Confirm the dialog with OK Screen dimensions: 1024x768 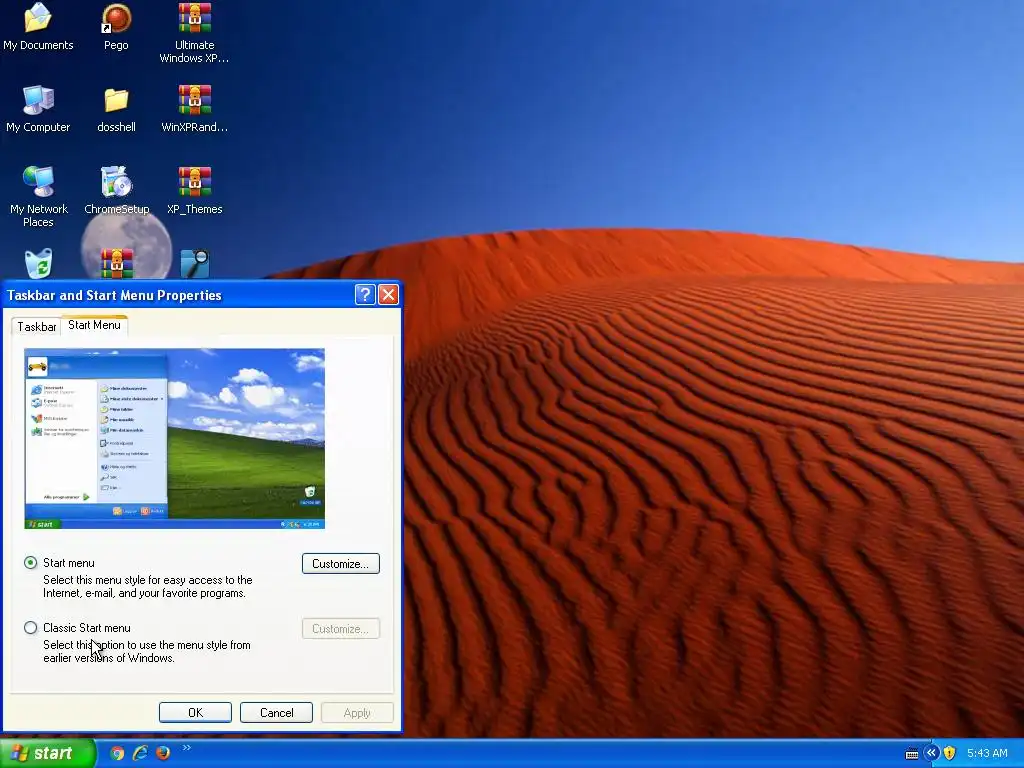tap(195, 712)
